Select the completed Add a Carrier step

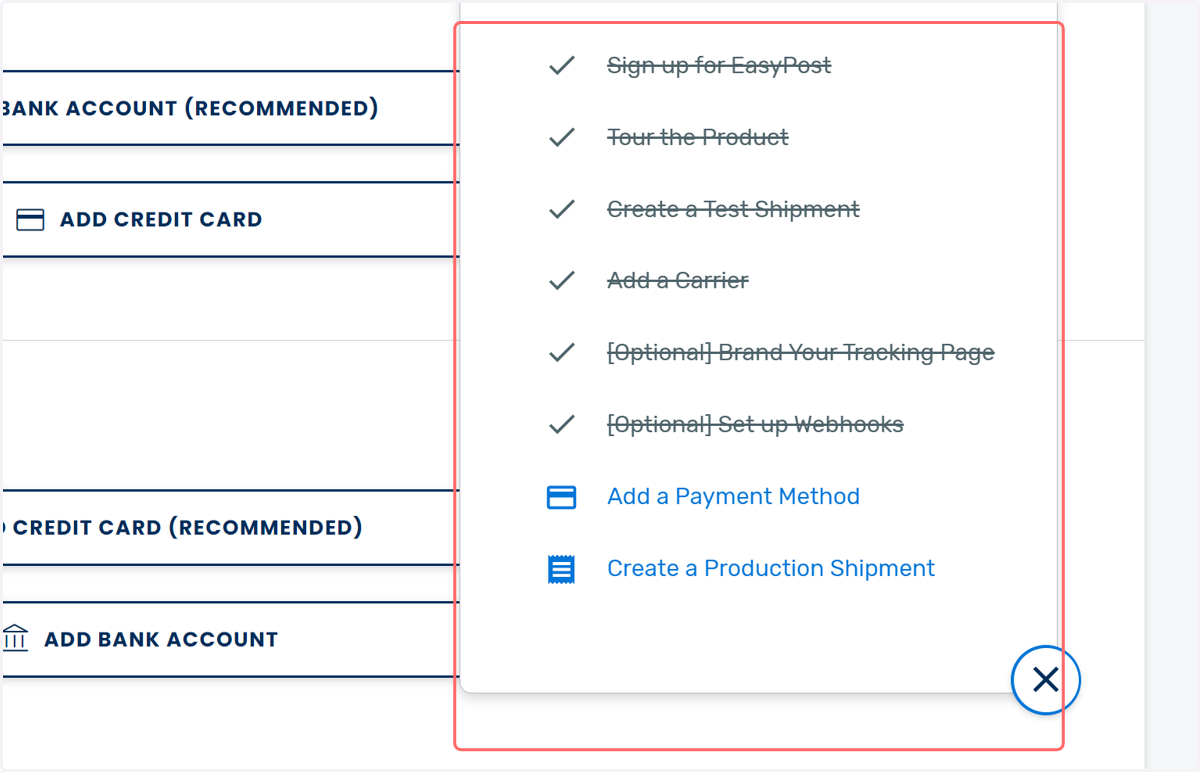pyautogui.click(x=678, y=281)
